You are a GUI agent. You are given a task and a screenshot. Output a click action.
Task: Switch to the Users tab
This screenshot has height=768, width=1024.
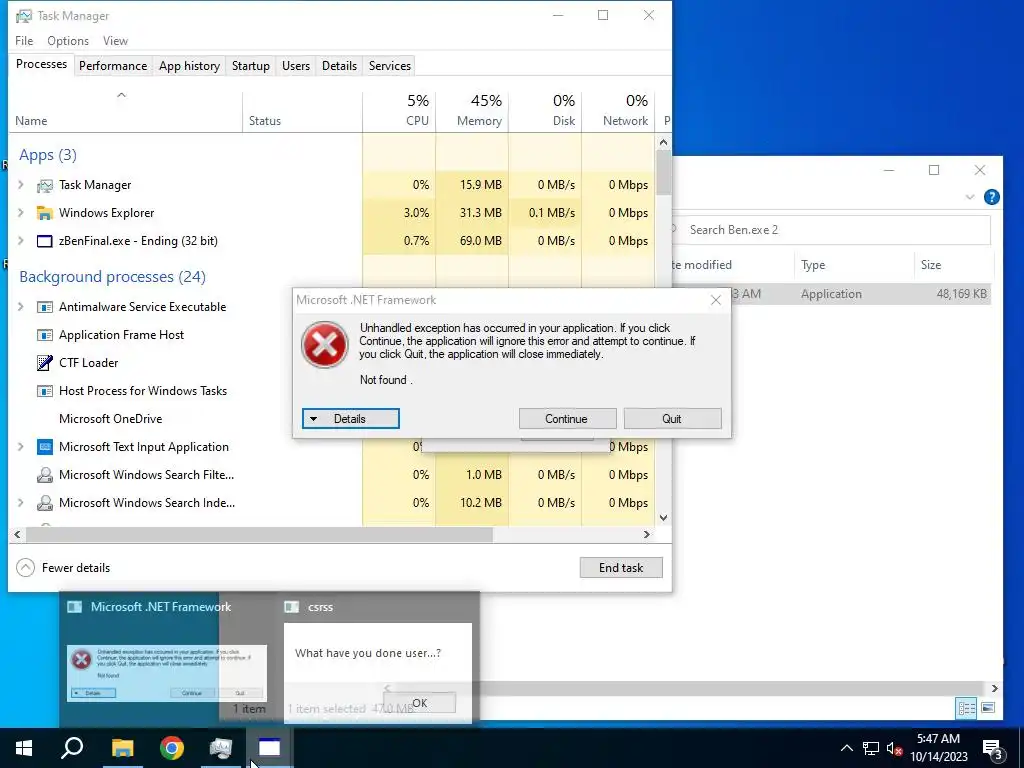point(296,66)
